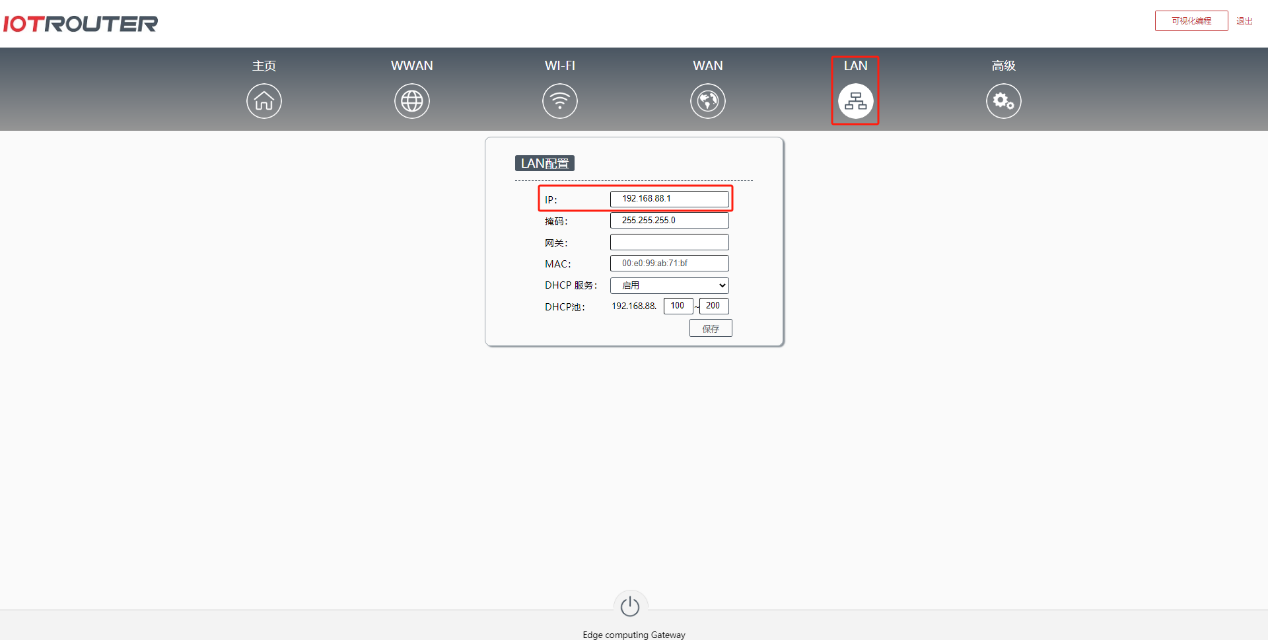This screenshot has width=1268, height=640.
Task: Click the 退出 logout link
Action: click(x=1244, y=21)
